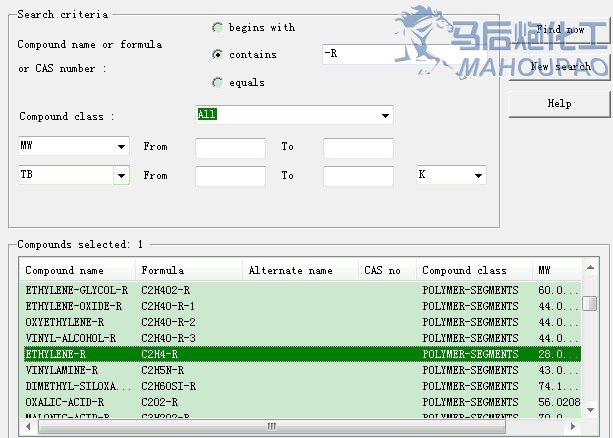The height and width of the screenshot is (438, 613).
Task: Select the OXALIC-ACID-R compound
Action: tap(300, 402)
